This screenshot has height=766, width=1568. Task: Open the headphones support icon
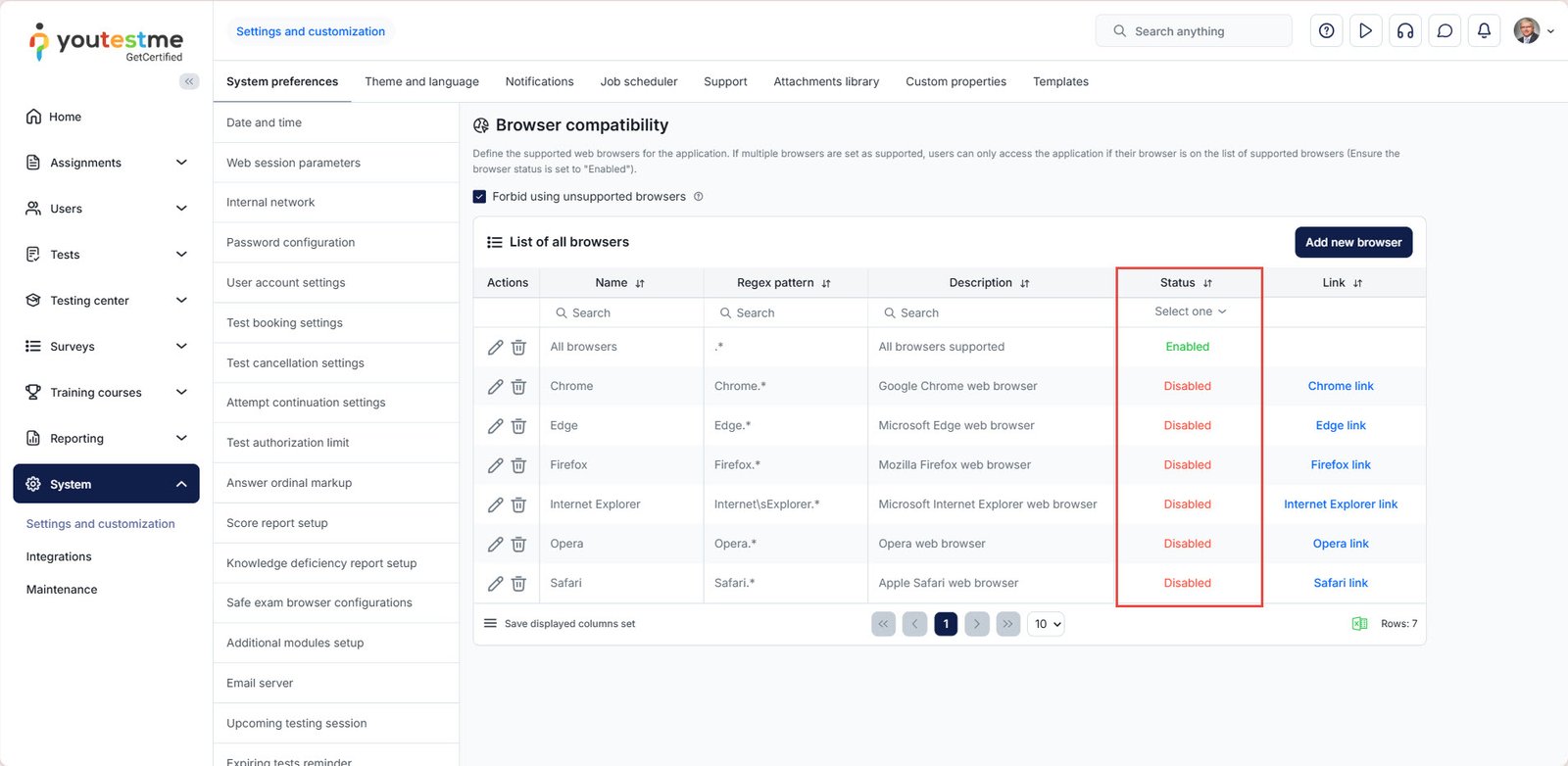coord(1404,31)
